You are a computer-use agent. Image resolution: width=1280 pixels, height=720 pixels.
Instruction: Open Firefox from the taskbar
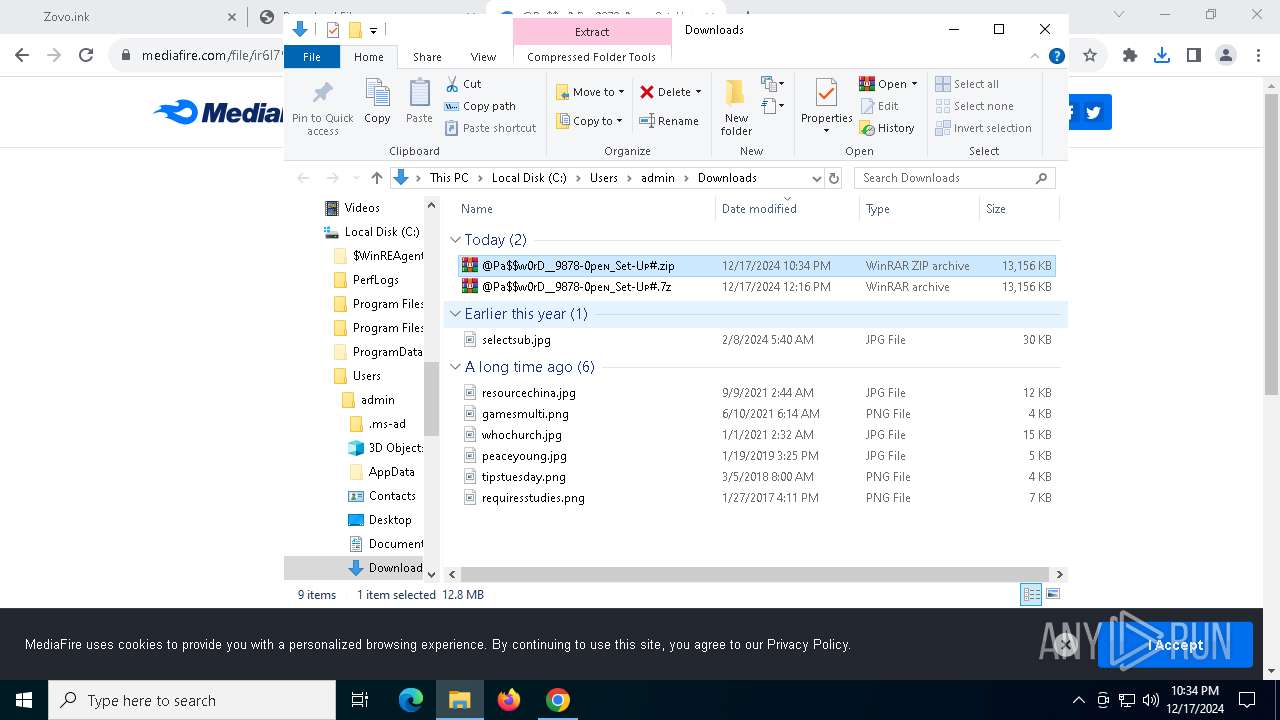(509, 700)
